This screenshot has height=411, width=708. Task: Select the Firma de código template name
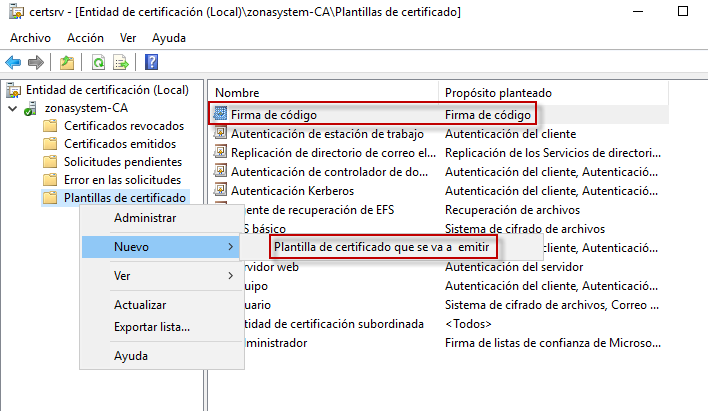click(x=274, y=115)
